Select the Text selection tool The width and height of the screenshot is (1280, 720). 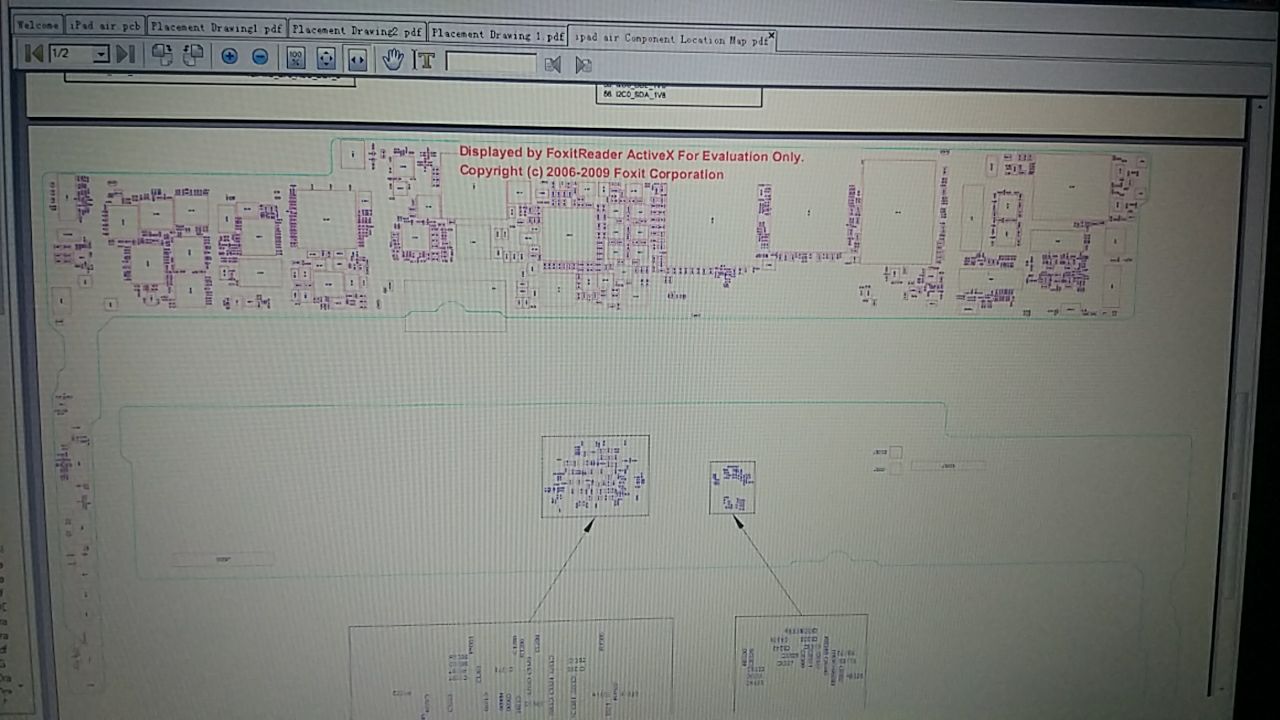pyautogui.click(x=425, y=61)
